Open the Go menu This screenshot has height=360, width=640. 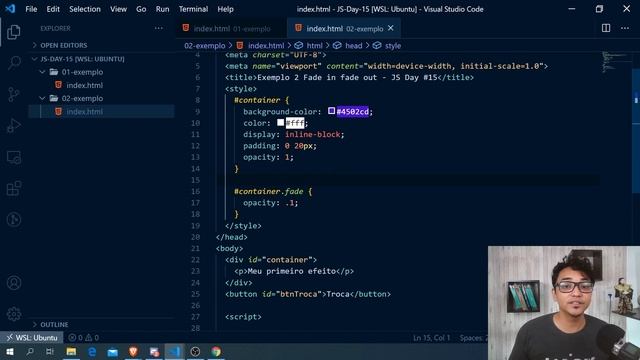(x=141, y=9)
